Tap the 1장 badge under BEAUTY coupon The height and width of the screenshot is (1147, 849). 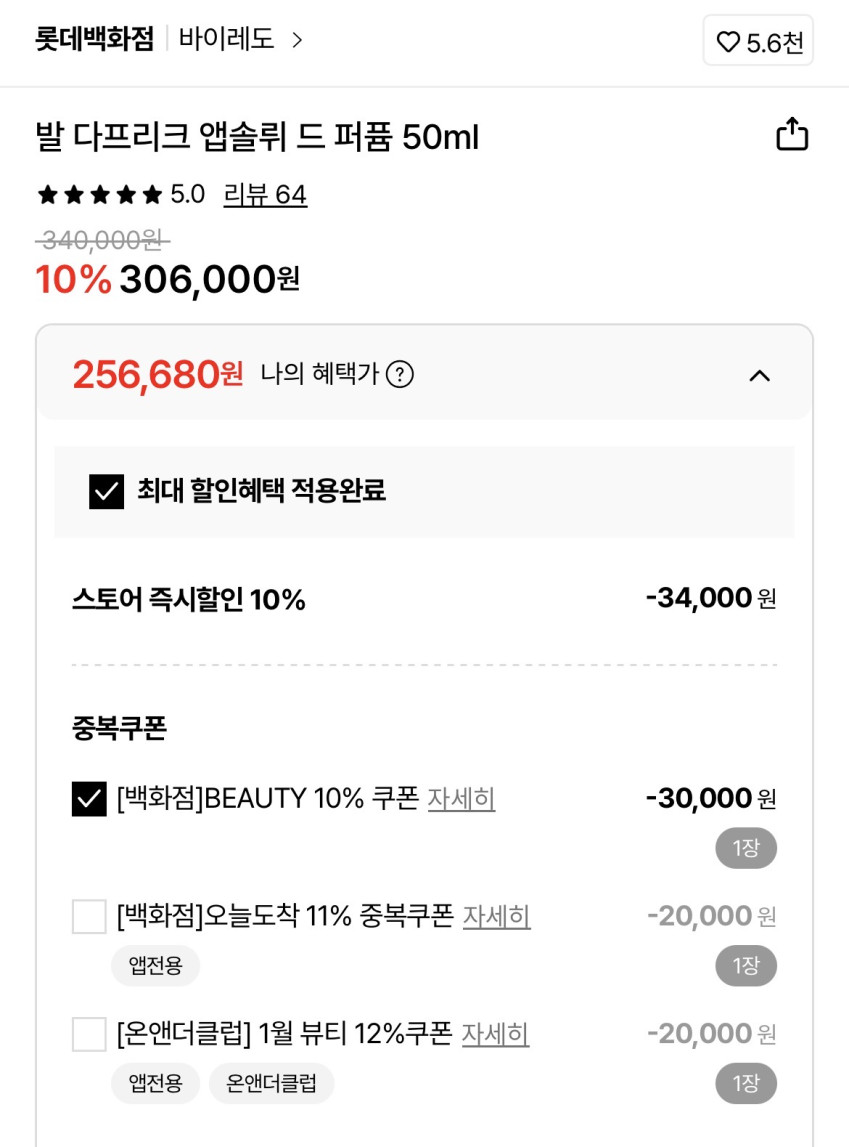click(x=746, y=849)
